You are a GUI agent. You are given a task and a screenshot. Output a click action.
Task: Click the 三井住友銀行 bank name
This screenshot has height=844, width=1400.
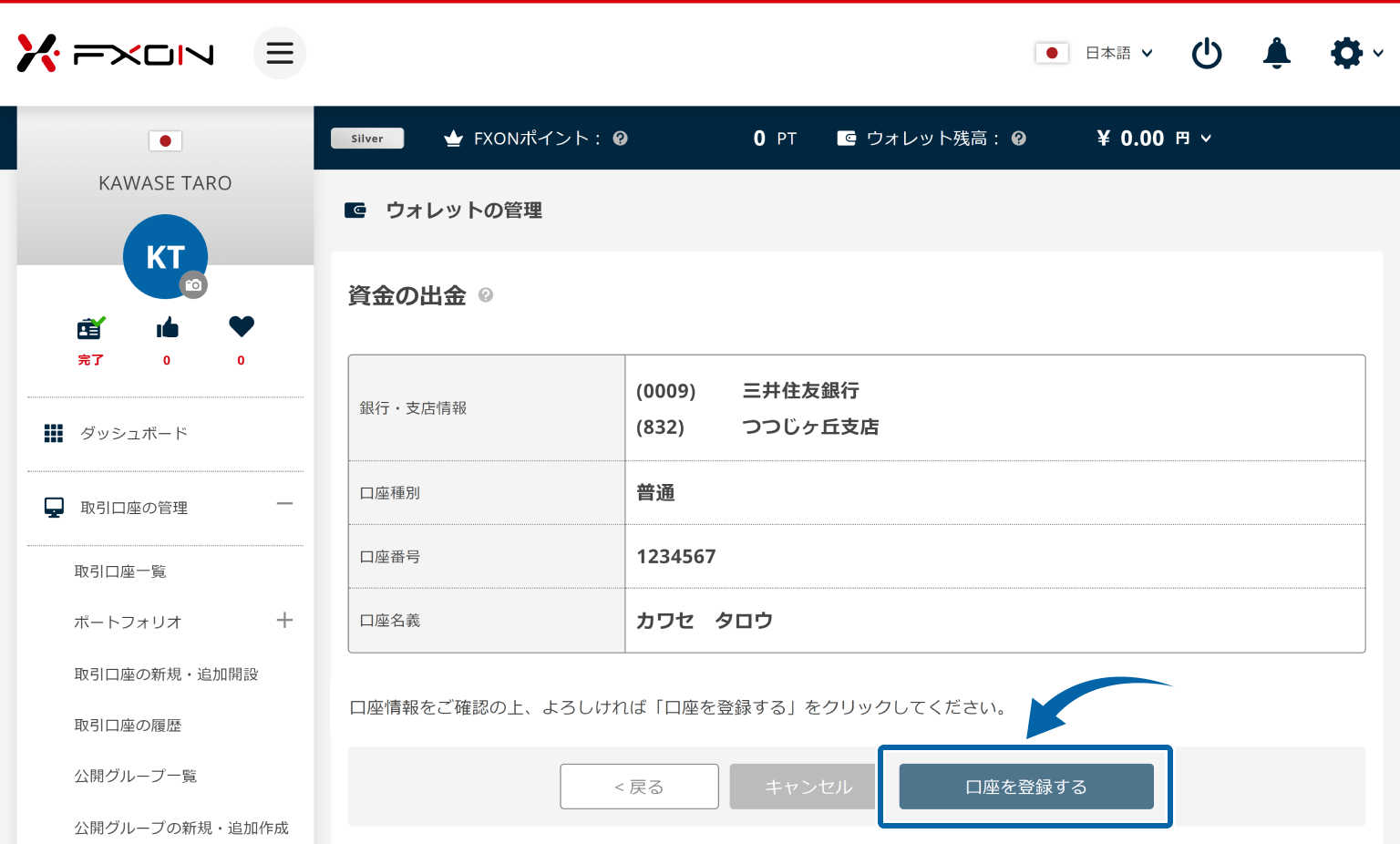(800, 391)
